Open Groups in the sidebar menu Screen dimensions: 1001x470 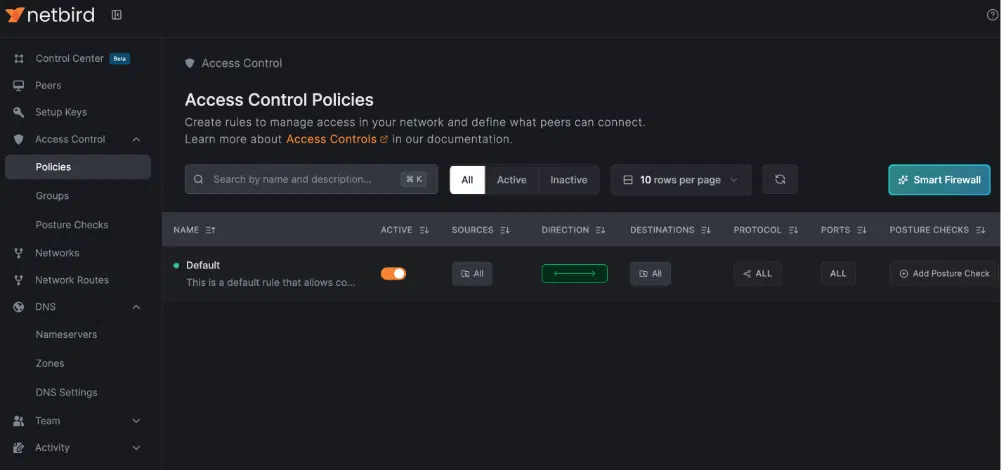(x=52, y=196)
